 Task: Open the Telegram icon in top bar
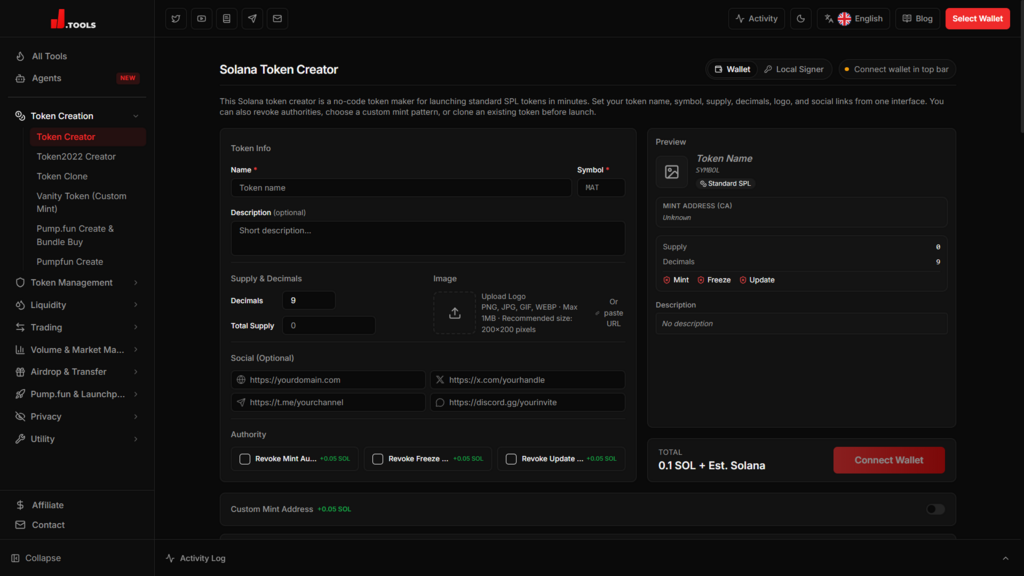(252, 18)
